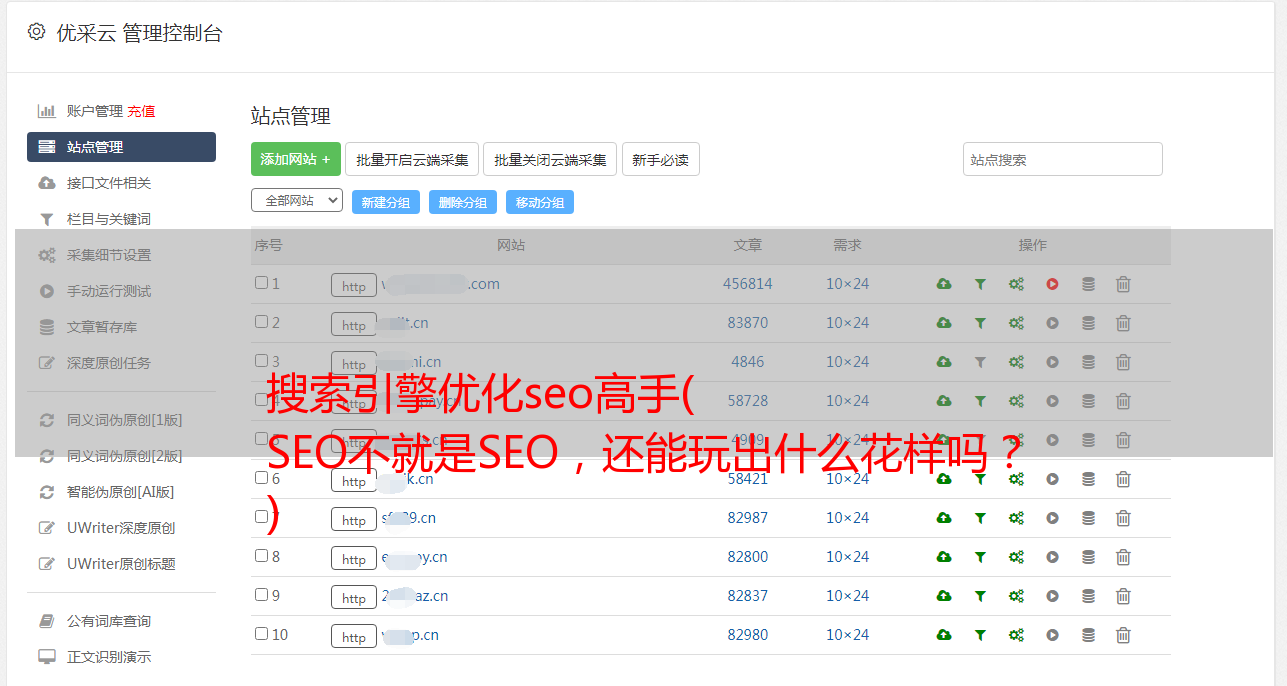Click the funnel icon in row 7
The image size is (1287, 686).
980,518
